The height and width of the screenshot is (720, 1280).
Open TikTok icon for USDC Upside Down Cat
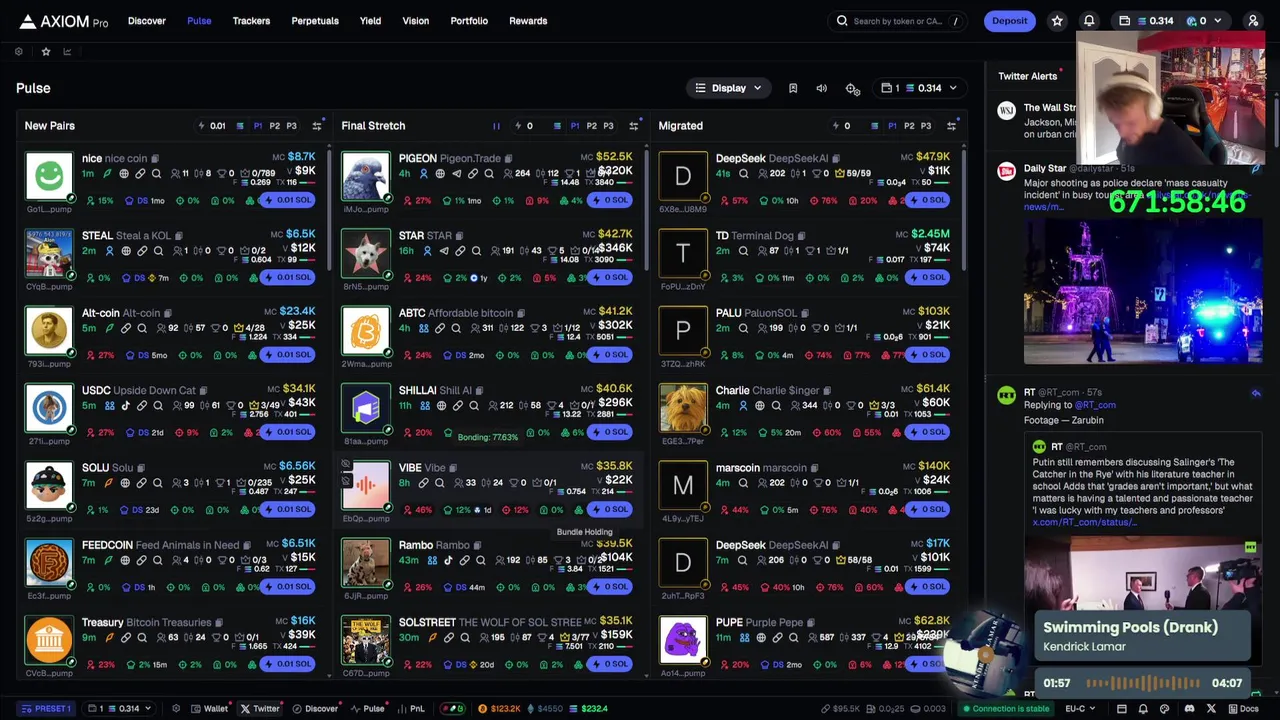click(125, 406)
